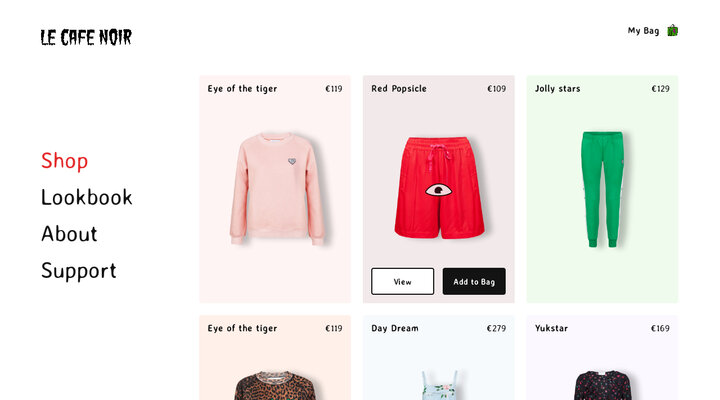Click the €279 price on Day Dream
720x400 pixels.
(x=496, y=328)
